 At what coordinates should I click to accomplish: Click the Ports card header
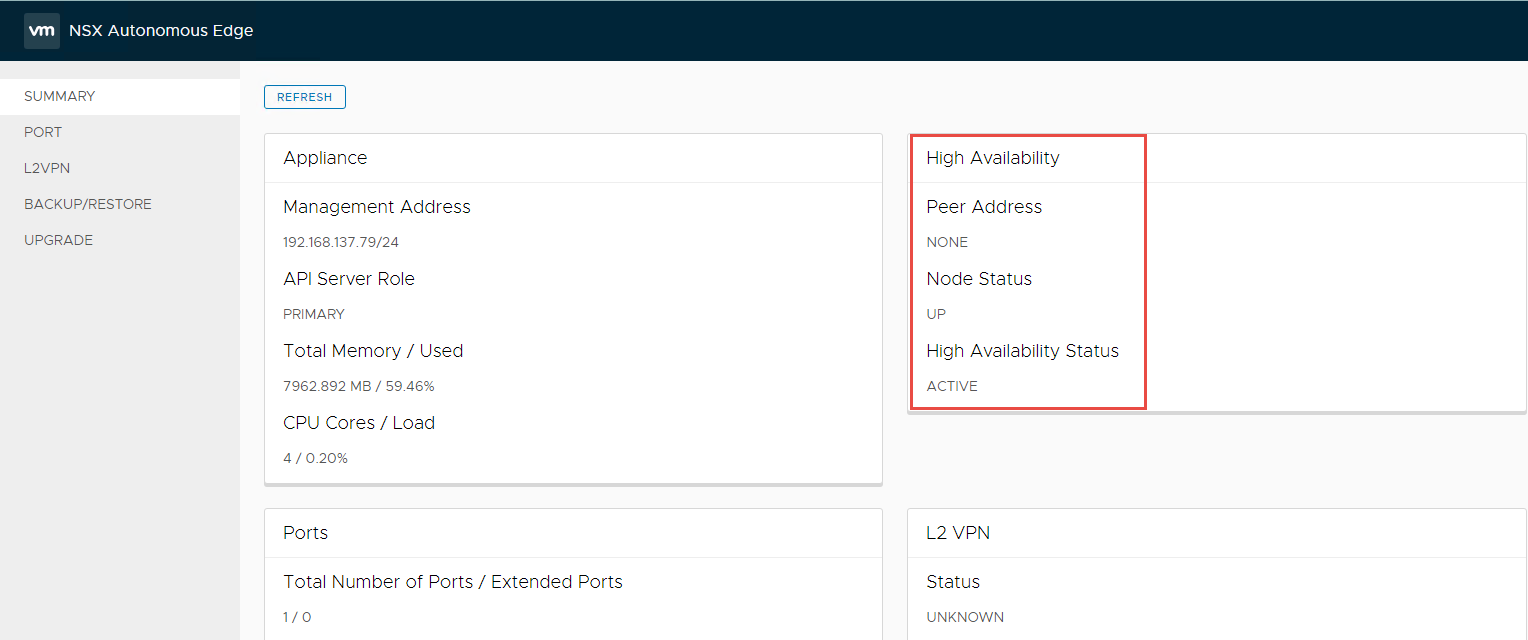[306, 533]
